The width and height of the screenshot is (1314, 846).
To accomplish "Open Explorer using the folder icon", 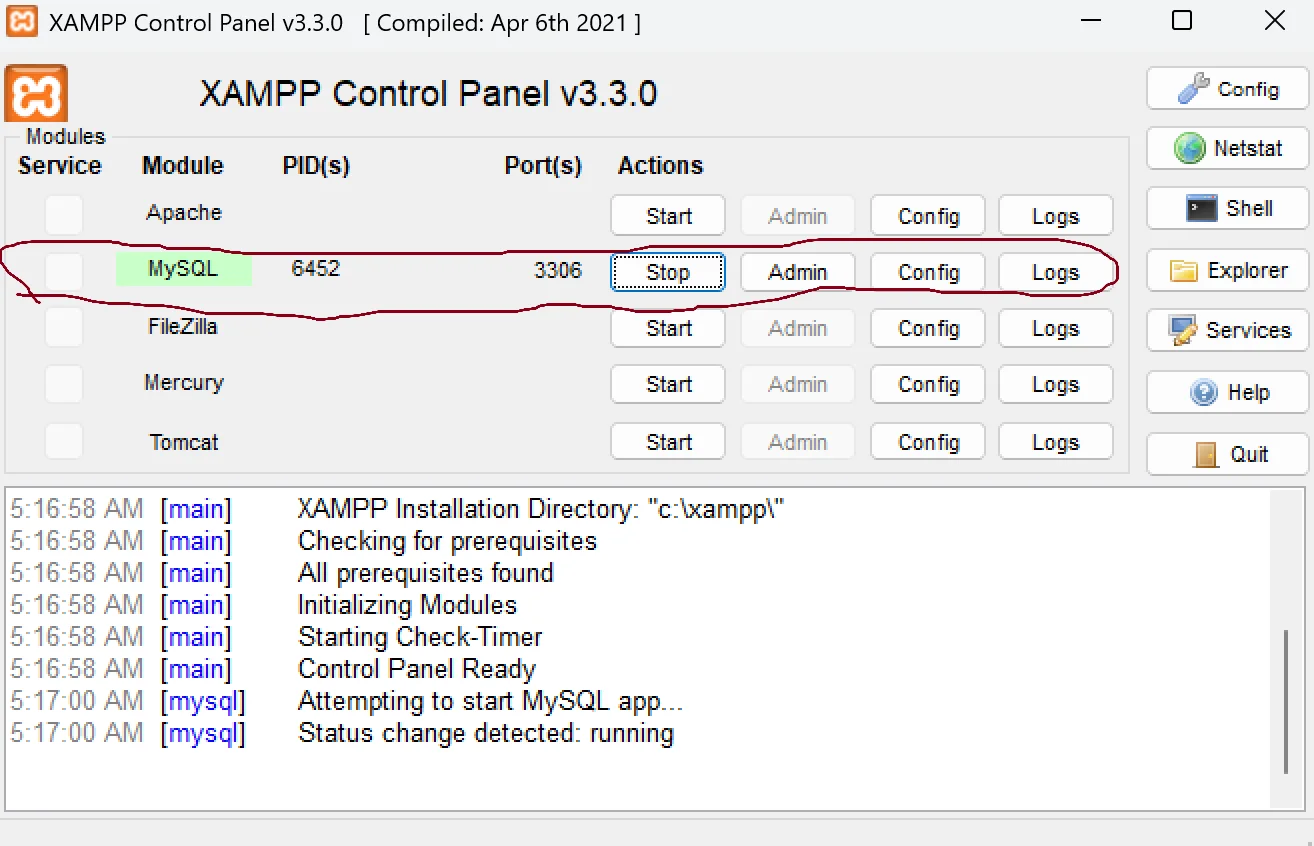I will (x=1184, y=271).
